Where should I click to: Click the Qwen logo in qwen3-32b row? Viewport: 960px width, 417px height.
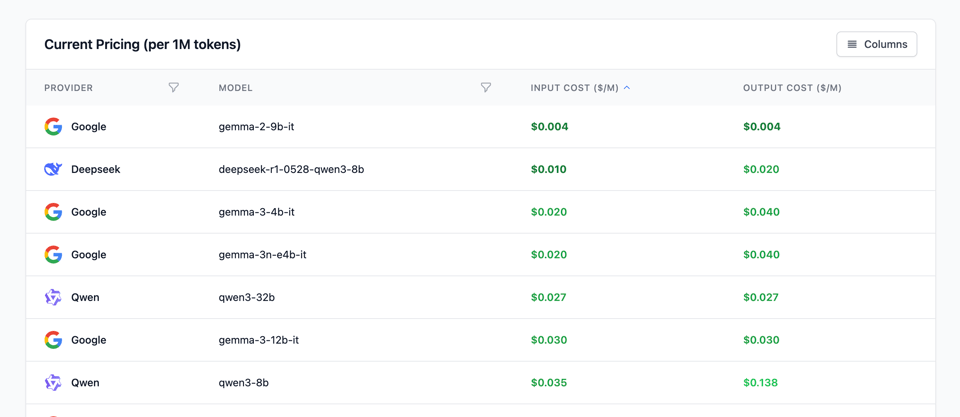pos(53,298)
